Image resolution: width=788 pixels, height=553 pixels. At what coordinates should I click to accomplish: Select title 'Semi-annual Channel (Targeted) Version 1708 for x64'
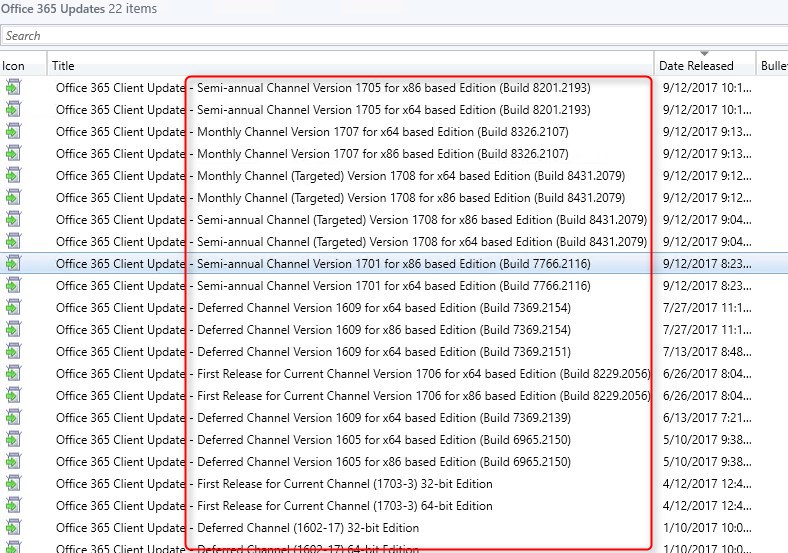(x=351, y=242)
